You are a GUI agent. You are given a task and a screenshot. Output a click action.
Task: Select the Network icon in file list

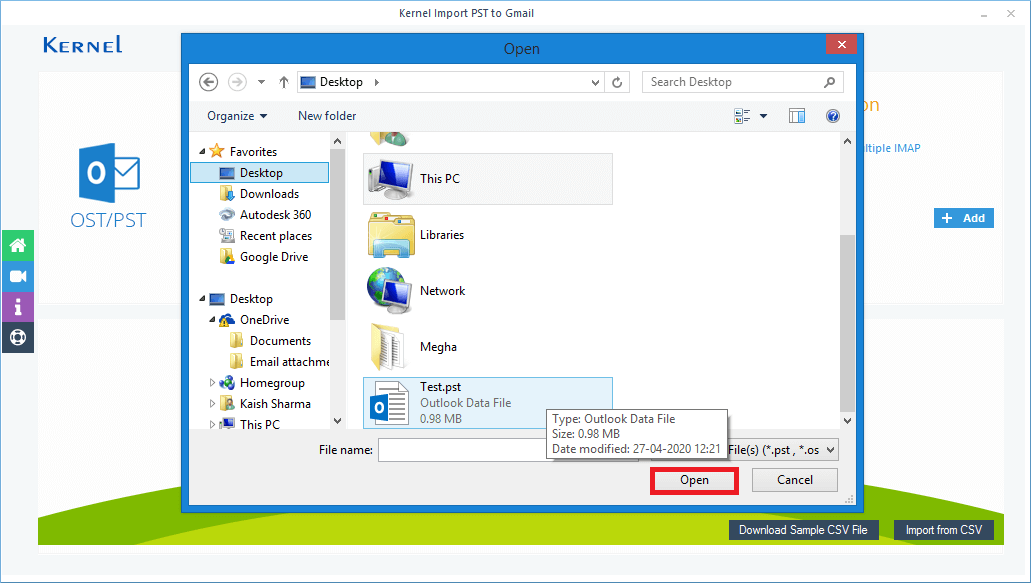(x=391, y=291)
